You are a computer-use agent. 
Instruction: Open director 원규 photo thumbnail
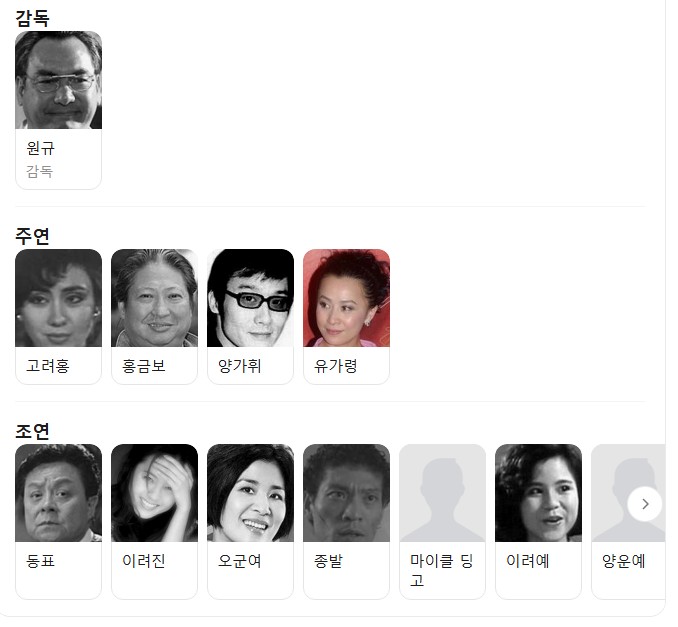click(58, 80)
